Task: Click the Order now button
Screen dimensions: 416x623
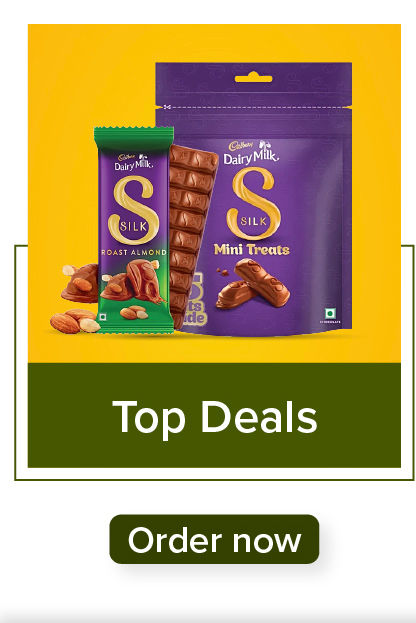Action: point(214,539)
